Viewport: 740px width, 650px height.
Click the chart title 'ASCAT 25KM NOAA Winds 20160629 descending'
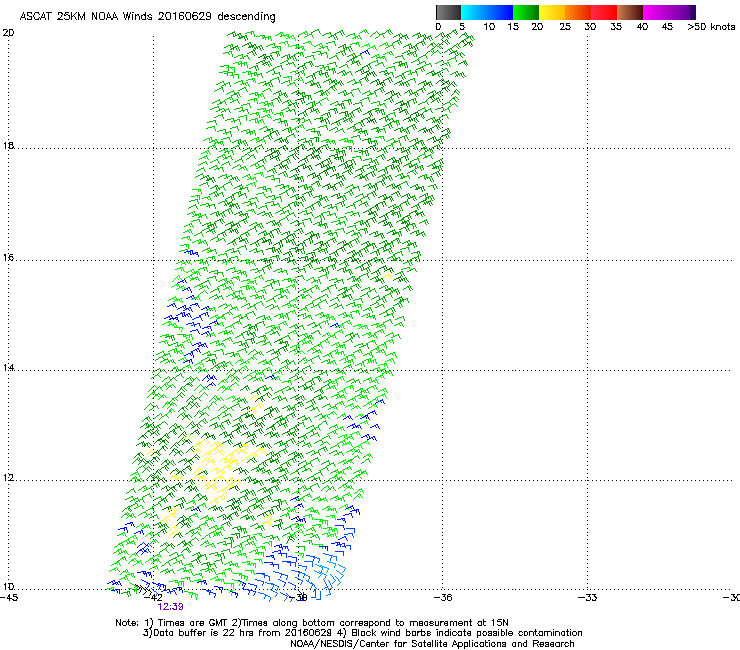pyautogui.click(x=147, y=16)
